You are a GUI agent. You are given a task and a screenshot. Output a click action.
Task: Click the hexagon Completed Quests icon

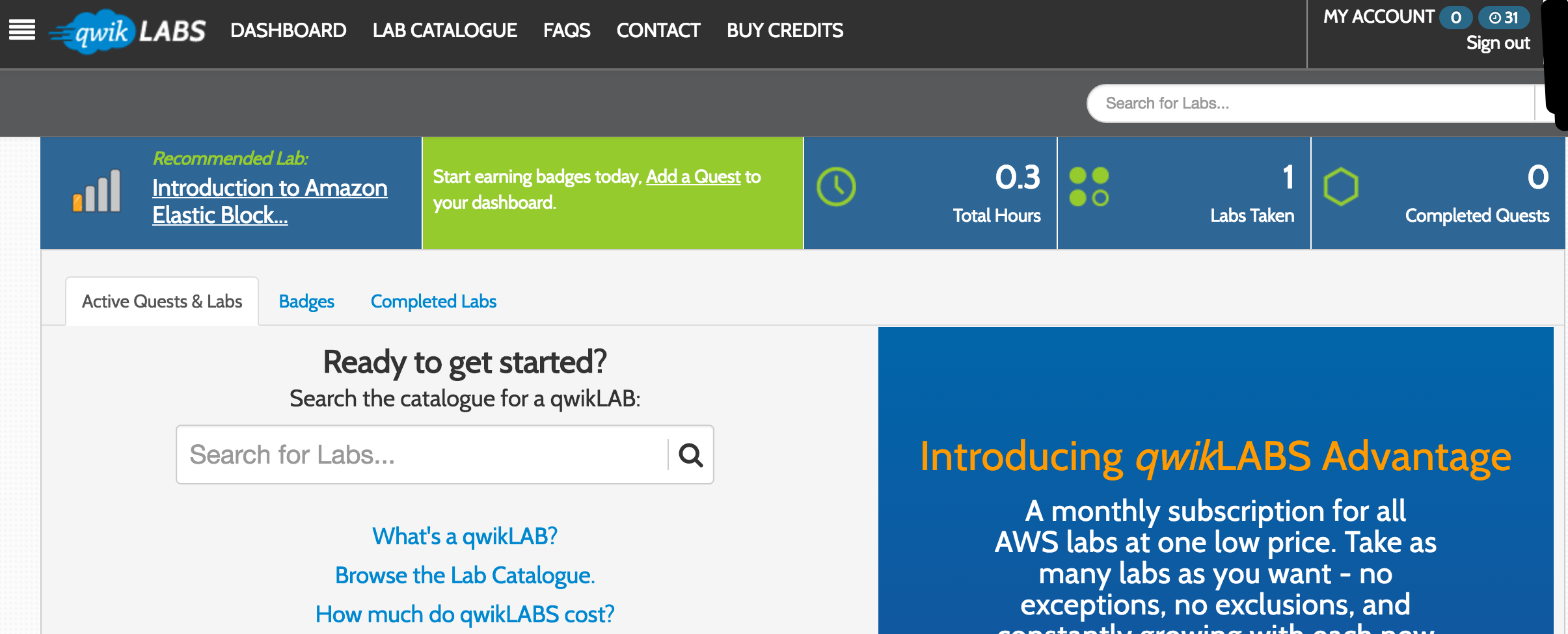(1341, 187)
